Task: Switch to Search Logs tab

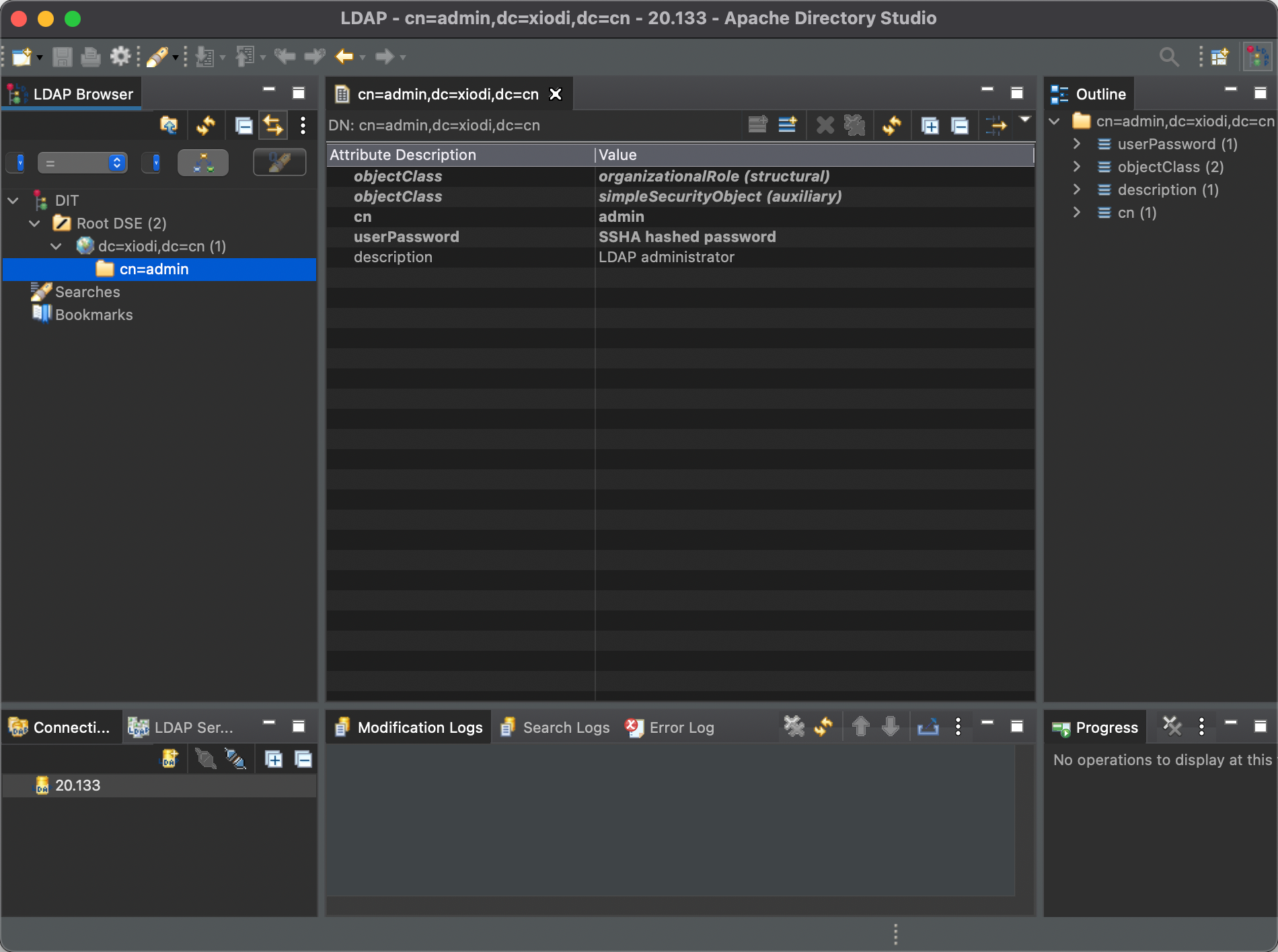Action: (x=556, y=727)
